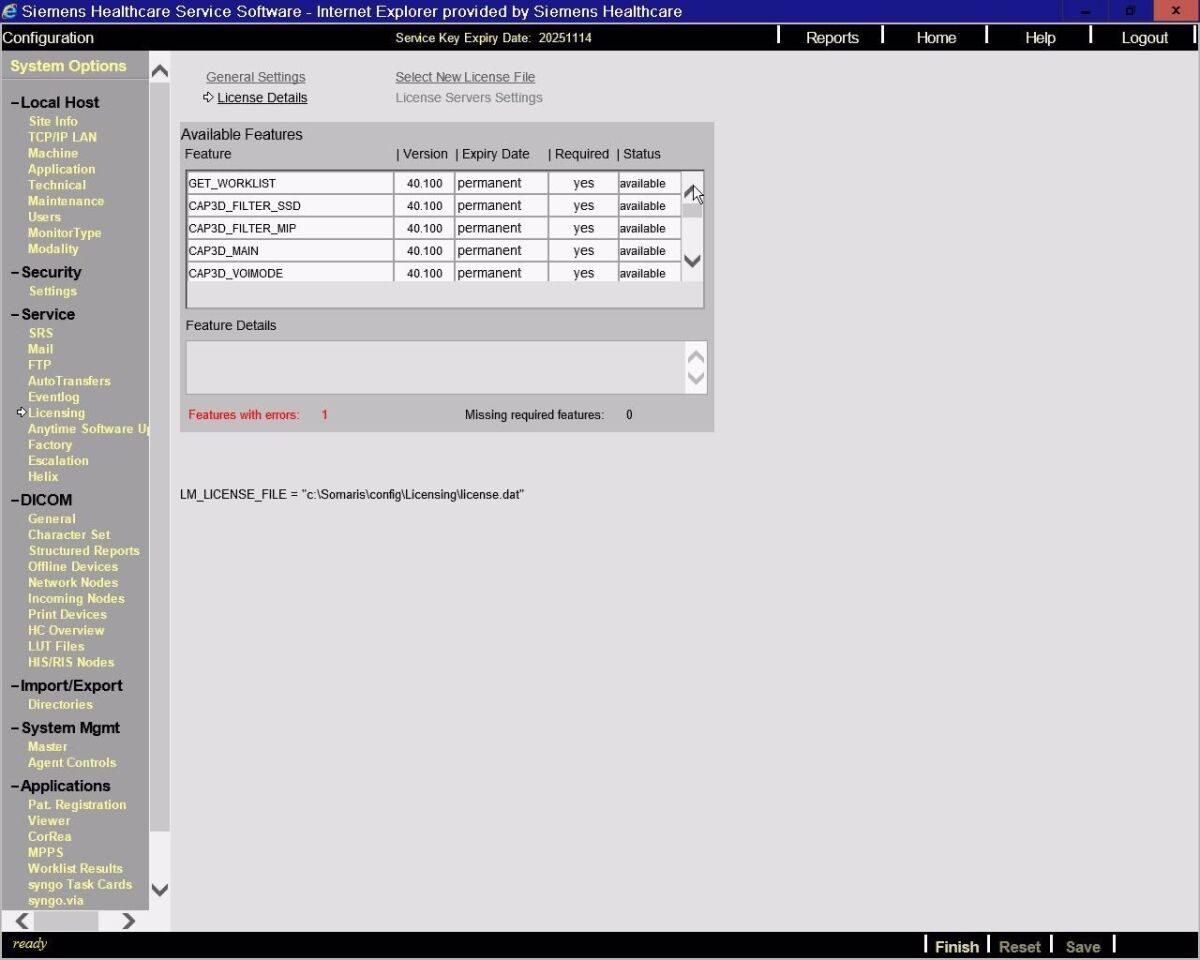
Task: Click features table scroll up arrow
Action: [x=692, y=190]
